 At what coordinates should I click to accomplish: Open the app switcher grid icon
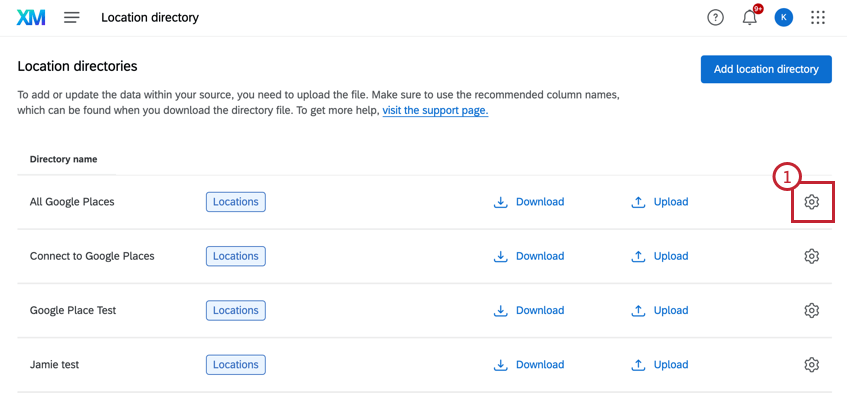(x=818, y=18)
